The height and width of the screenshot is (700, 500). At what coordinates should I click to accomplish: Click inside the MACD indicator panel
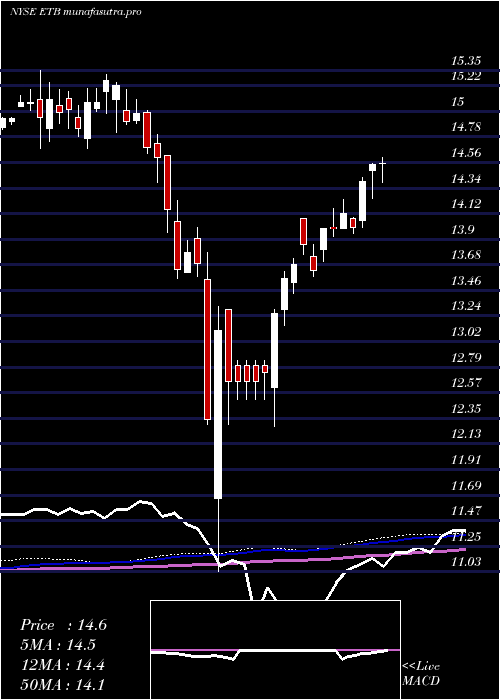click(275, 650)
